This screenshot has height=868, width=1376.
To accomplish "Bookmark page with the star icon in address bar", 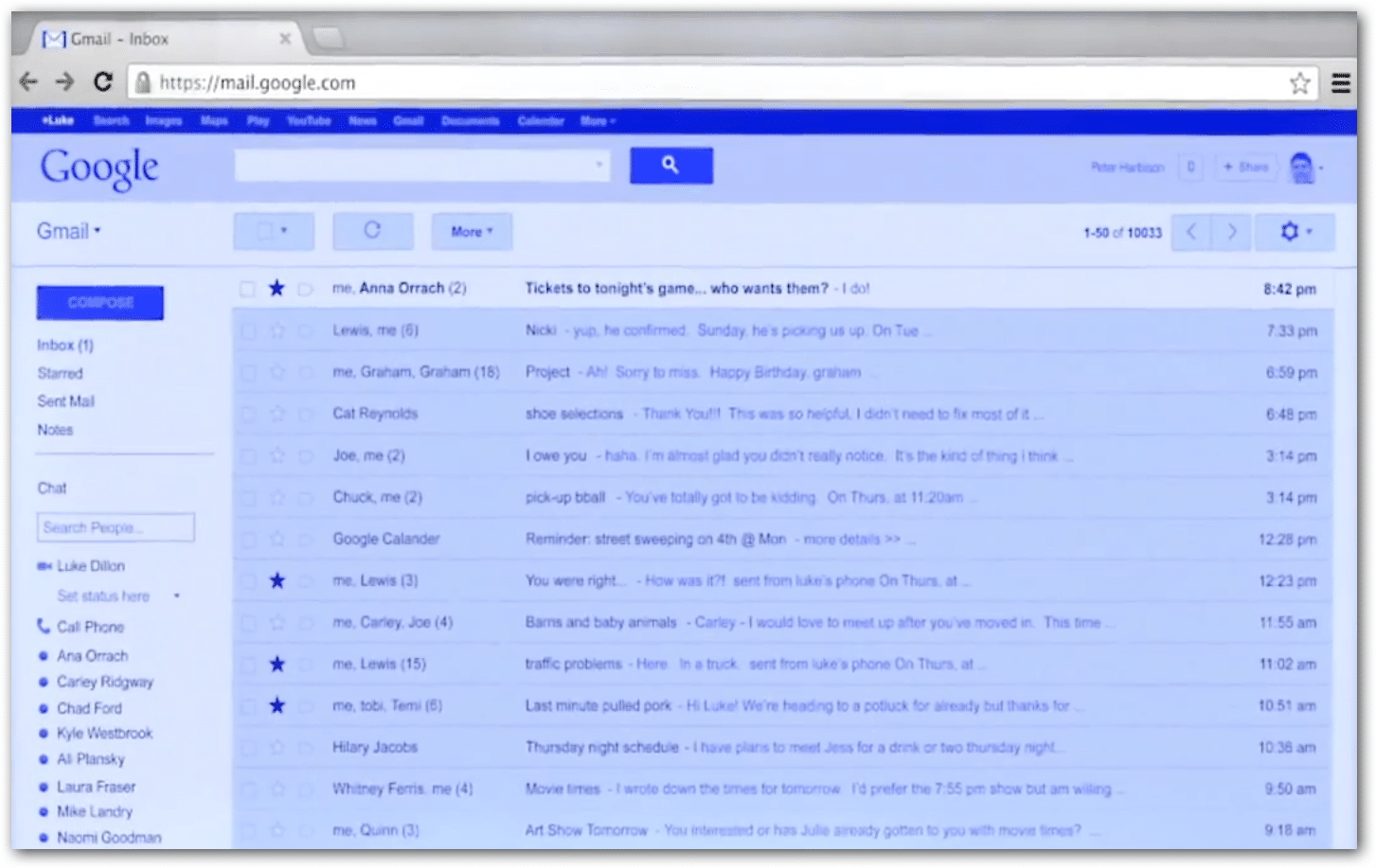I will [1299, 83].
